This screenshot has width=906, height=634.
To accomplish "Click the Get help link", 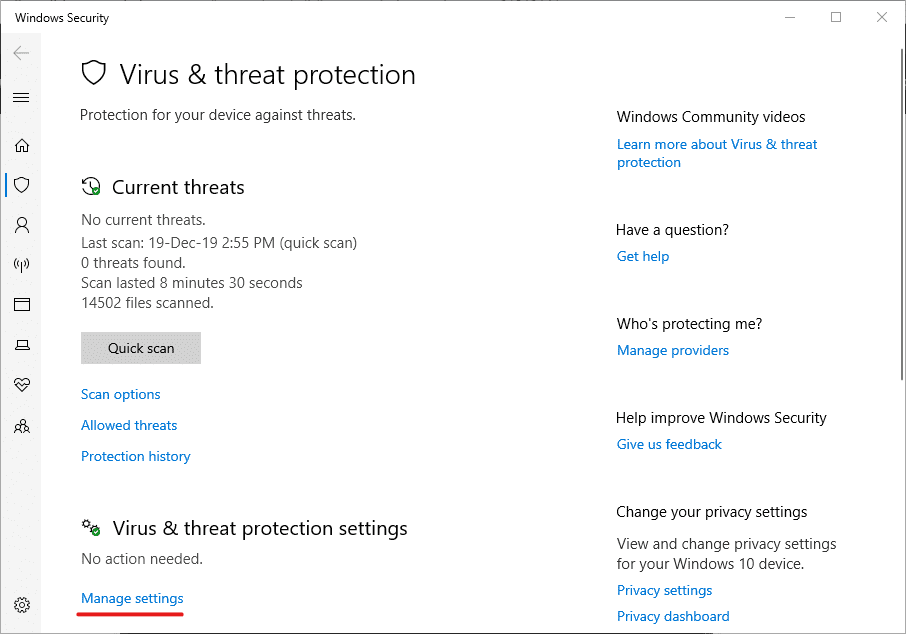I will (x=643, y=257).
